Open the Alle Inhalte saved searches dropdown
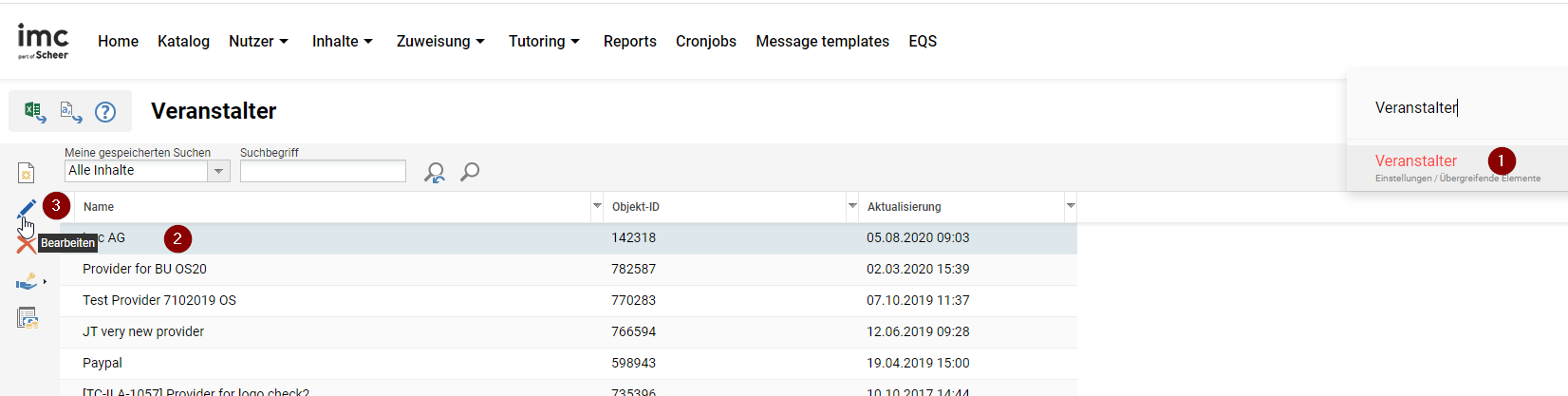 tap(218, 171)
